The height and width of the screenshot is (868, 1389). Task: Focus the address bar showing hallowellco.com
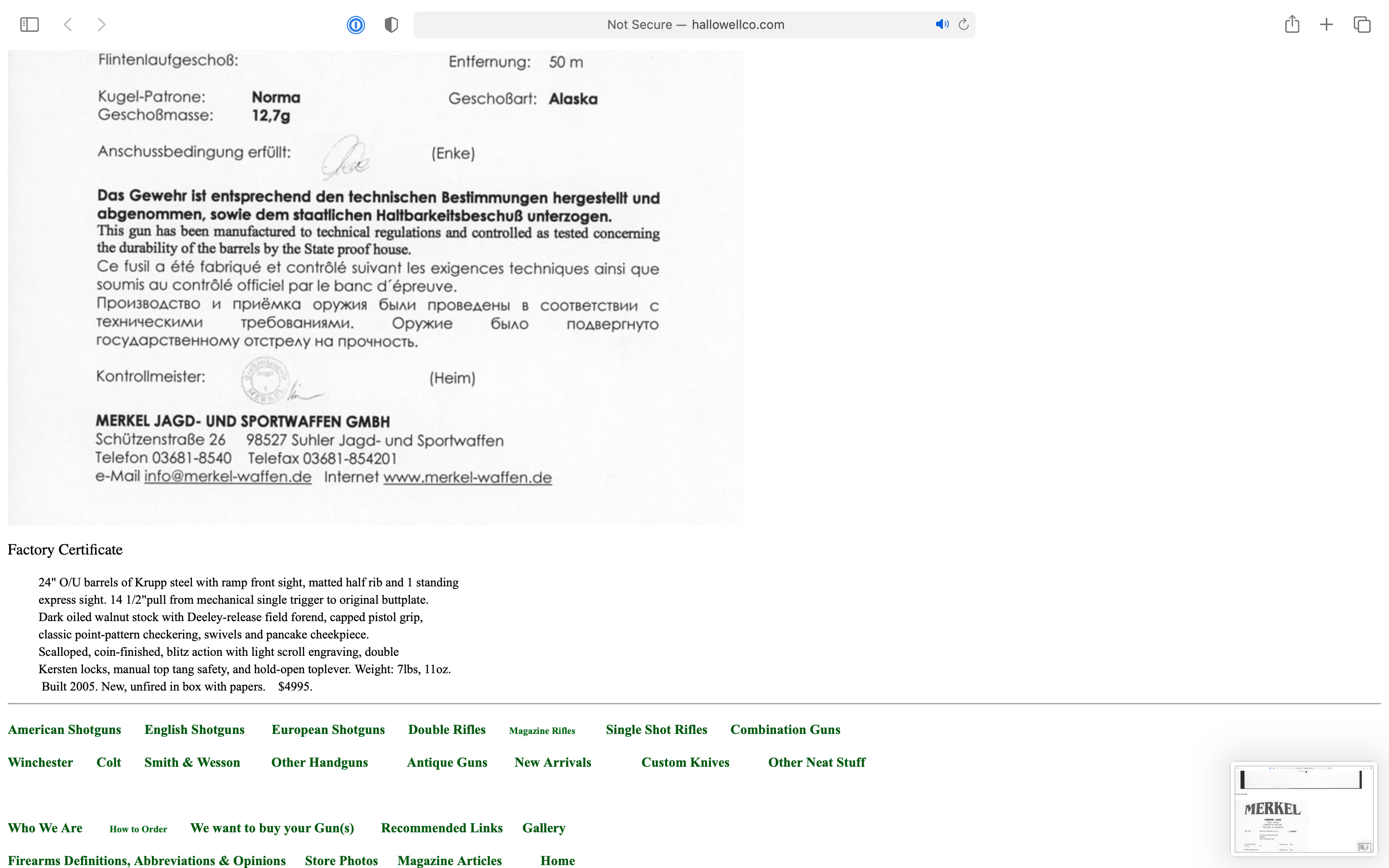pos(694,25)
